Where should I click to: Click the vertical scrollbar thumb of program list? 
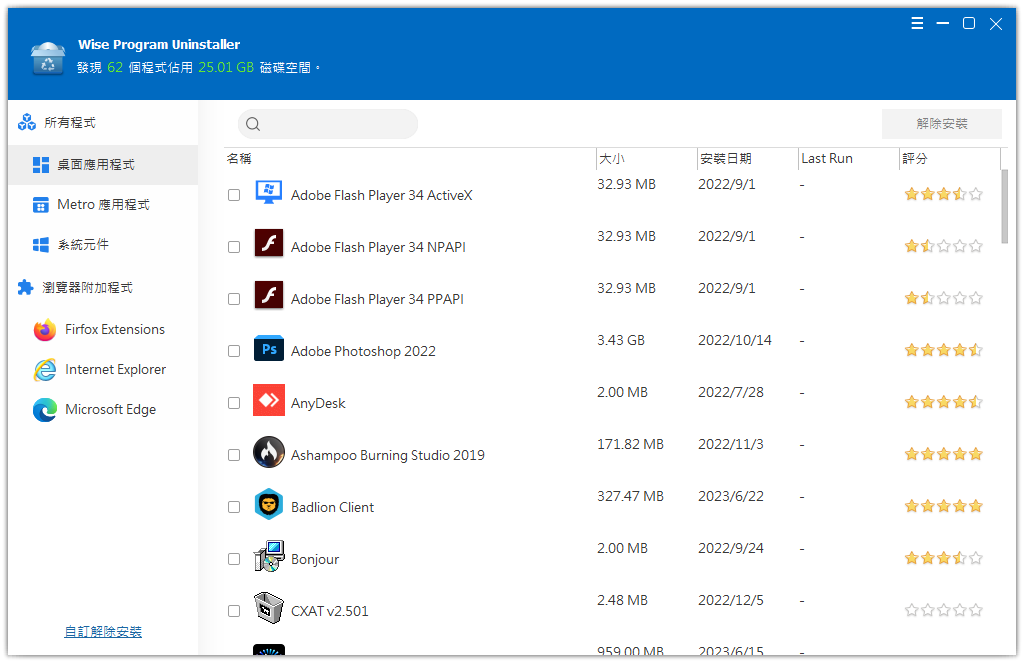(x=1004, y=206)
